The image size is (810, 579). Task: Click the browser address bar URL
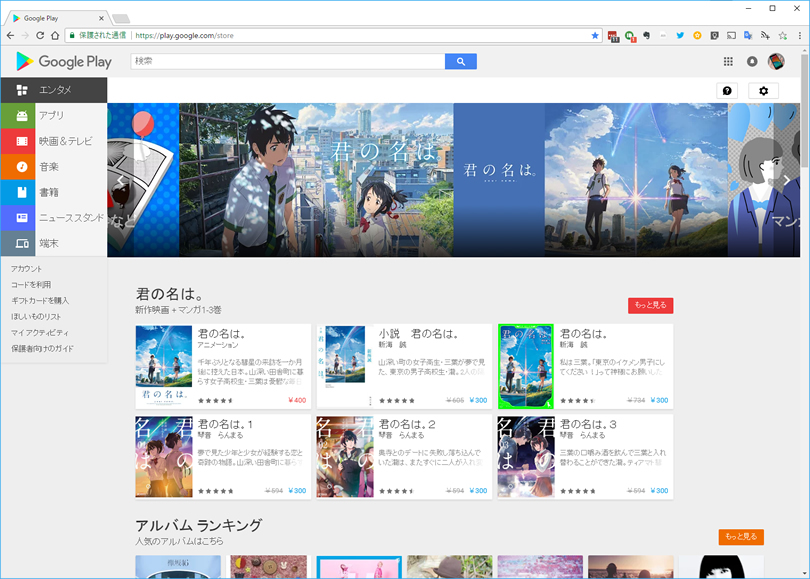tap(184, 36)
